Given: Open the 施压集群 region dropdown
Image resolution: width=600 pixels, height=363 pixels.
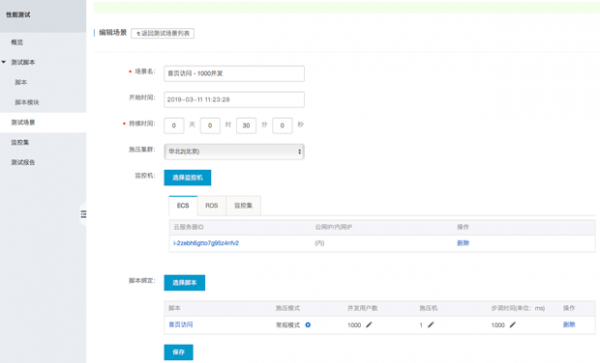Looking at the screenshot, I should (234, 151).
